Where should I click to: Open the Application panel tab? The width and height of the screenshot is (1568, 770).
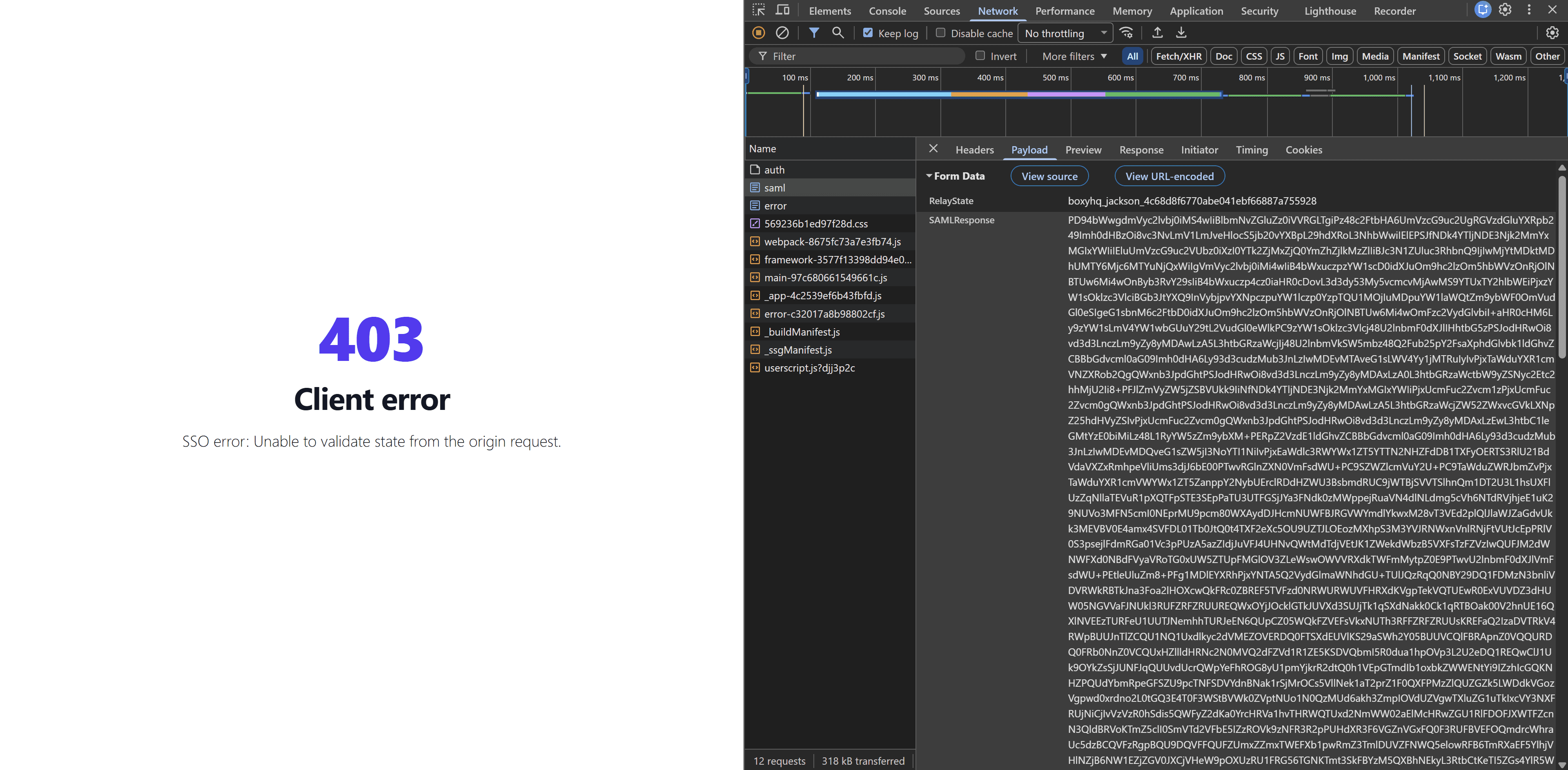tap(1196, 11)
